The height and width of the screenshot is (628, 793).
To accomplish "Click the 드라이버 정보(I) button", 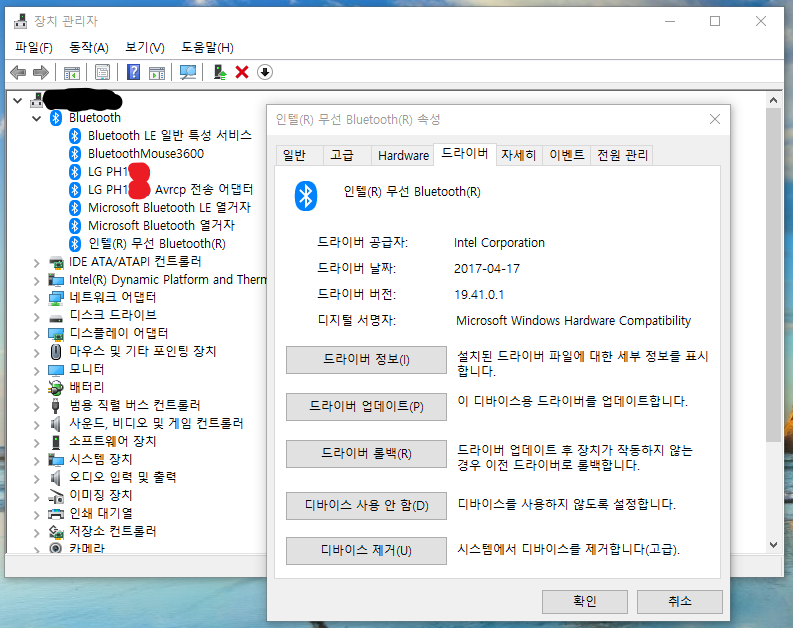I will point(366,360).
